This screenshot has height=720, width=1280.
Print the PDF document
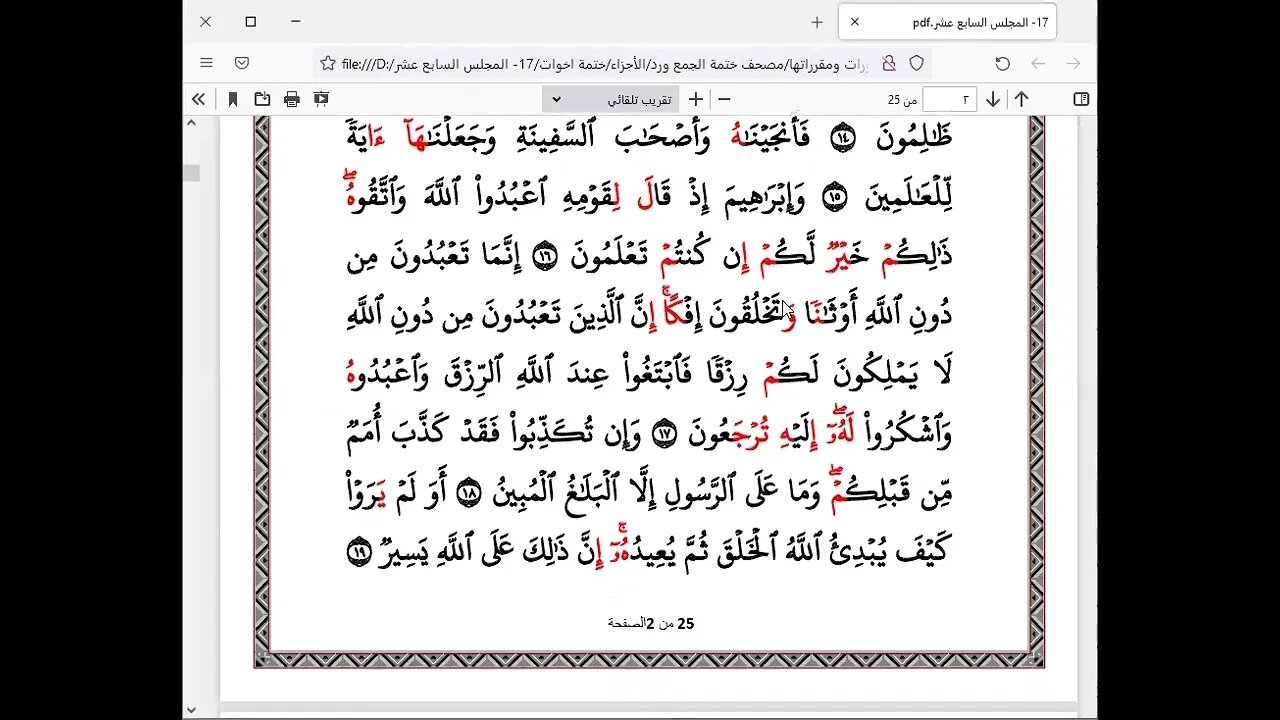(x=292, y=99)
